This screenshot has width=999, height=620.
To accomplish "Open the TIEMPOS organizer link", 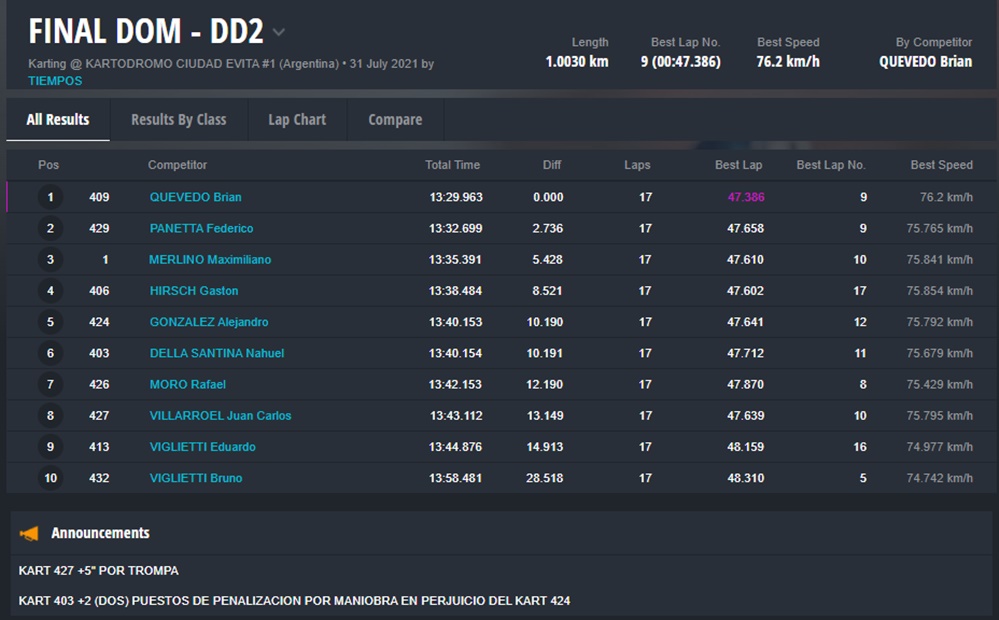I will click(x=55, y=81).
